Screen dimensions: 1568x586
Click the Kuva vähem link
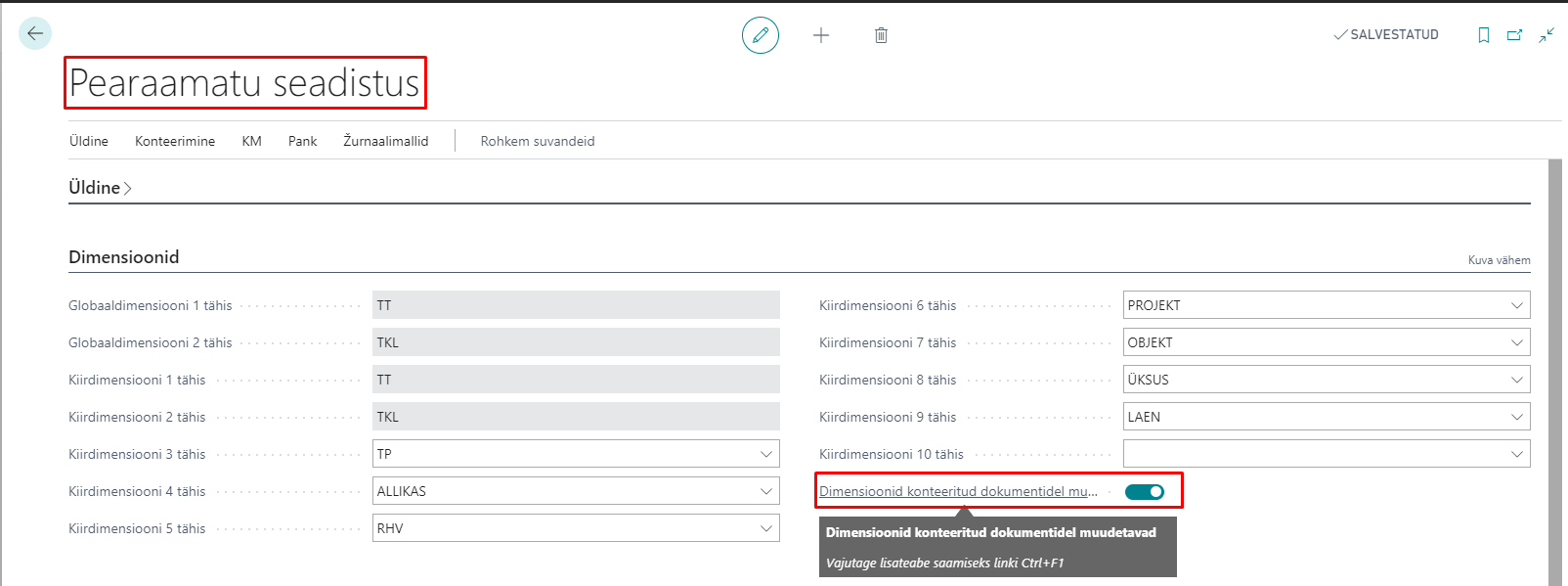click(x=1499, y=260)
